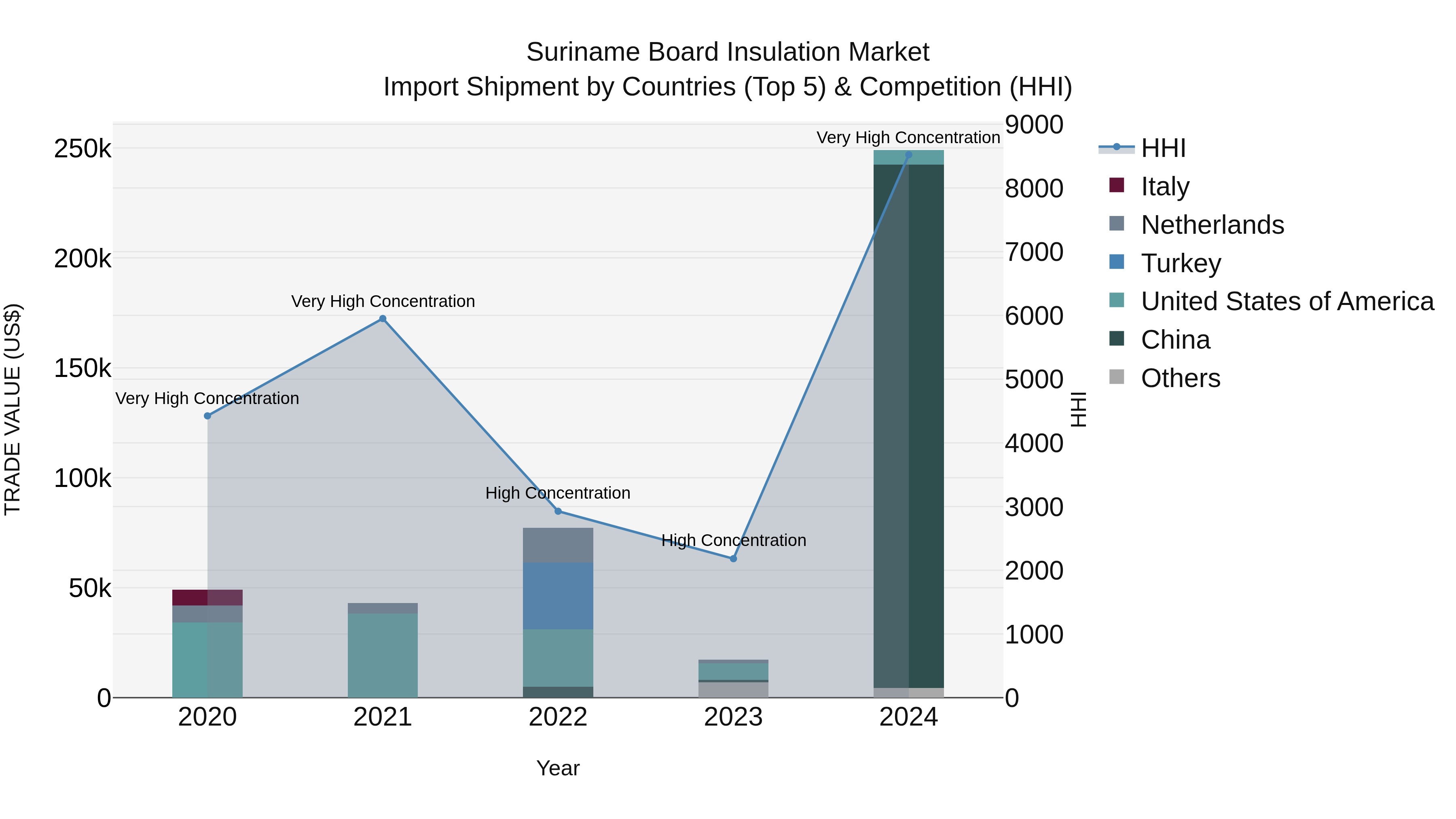1456x819 pixels.
Task: Click the China dark green legend swatch
Action: [x=1117, y=339]
